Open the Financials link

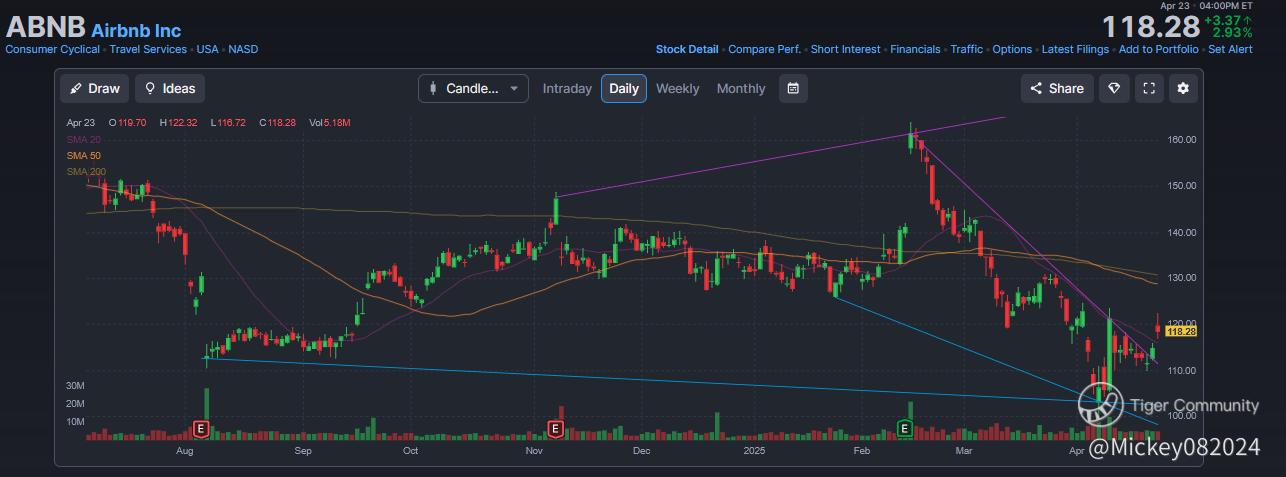tap(915, 49)
